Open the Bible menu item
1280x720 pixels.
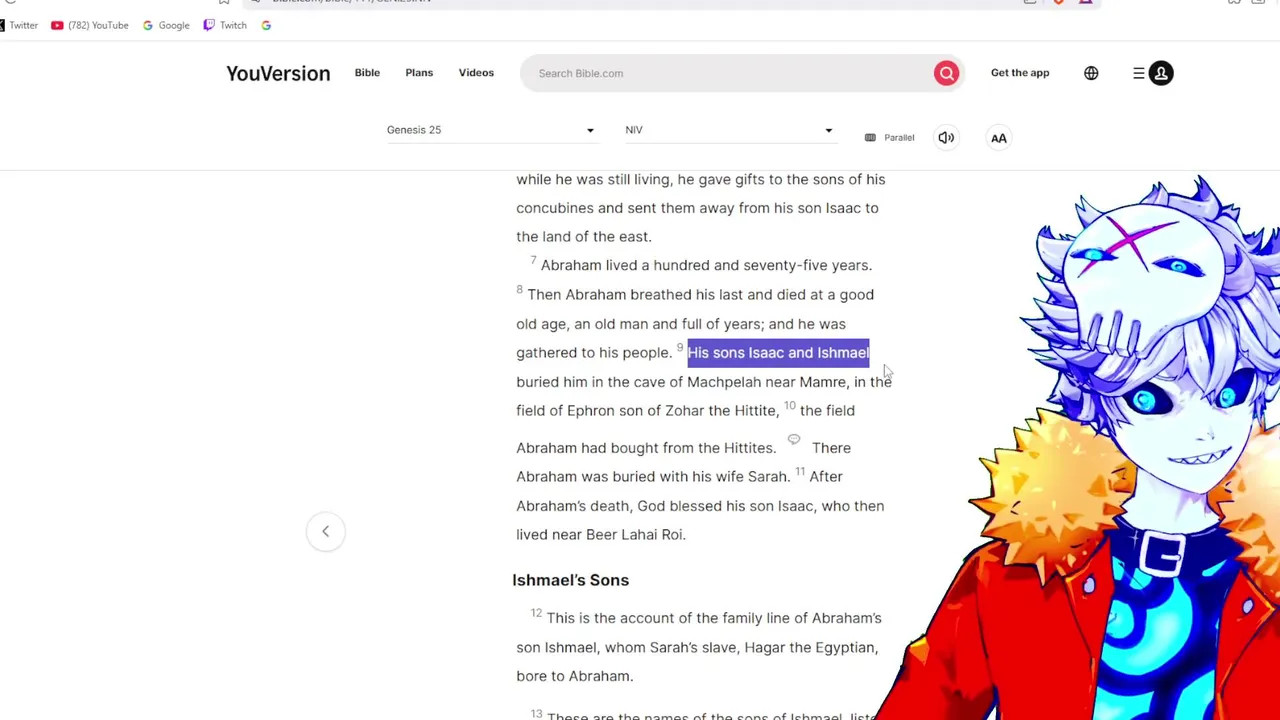coord(367,73)
